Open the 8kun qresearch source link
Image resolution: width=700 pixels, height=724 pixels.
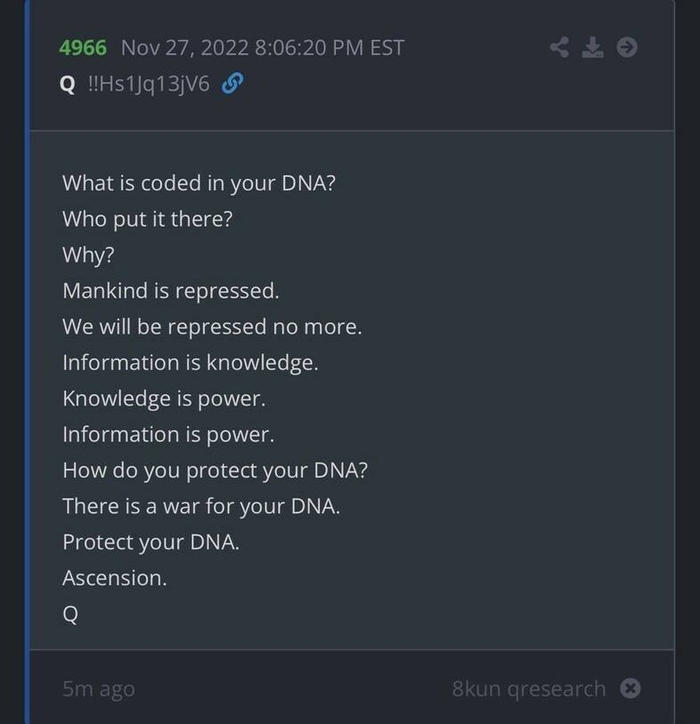tap(528, 688)
